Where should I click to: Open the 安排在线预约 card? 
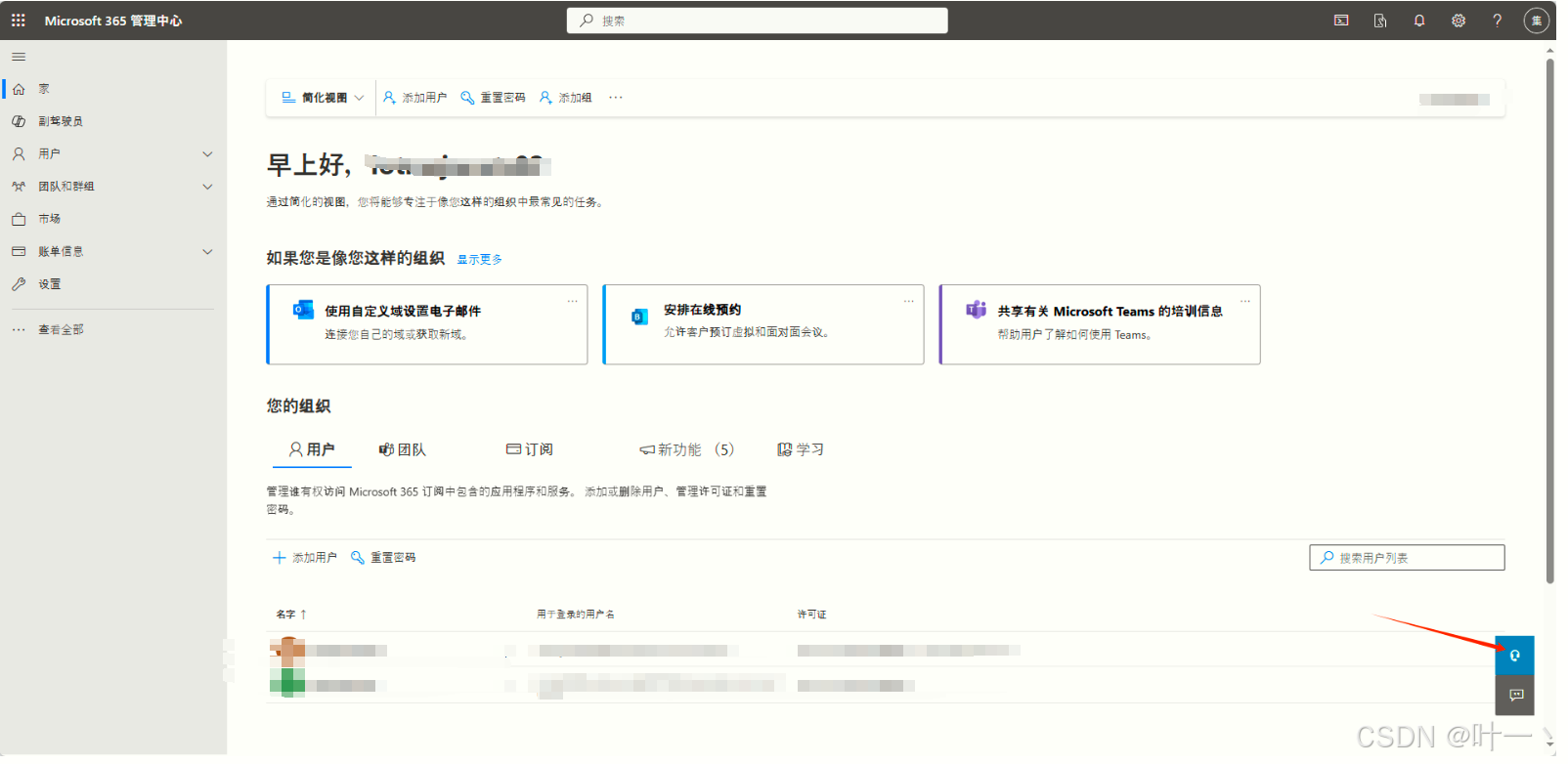tap(763, 324)
